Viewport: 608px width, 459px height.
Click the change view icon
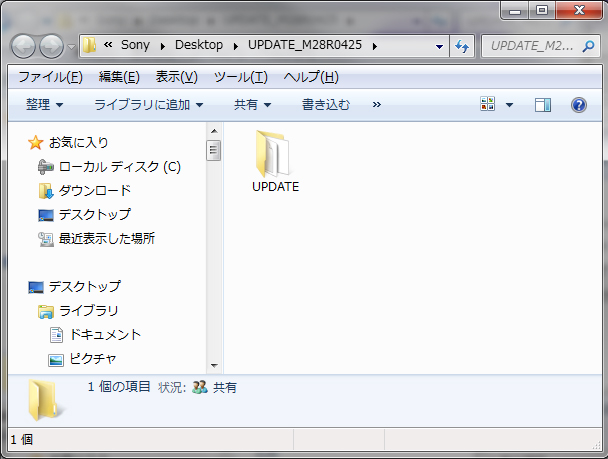[488, 104]
